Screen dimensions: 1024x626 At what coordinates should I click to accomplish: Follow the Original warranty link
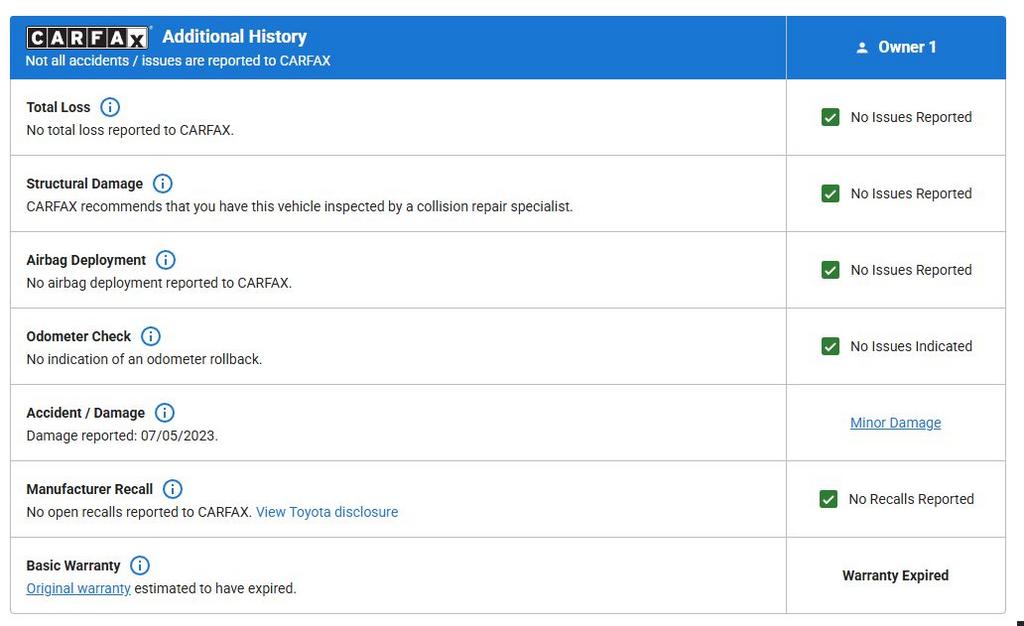78,588
